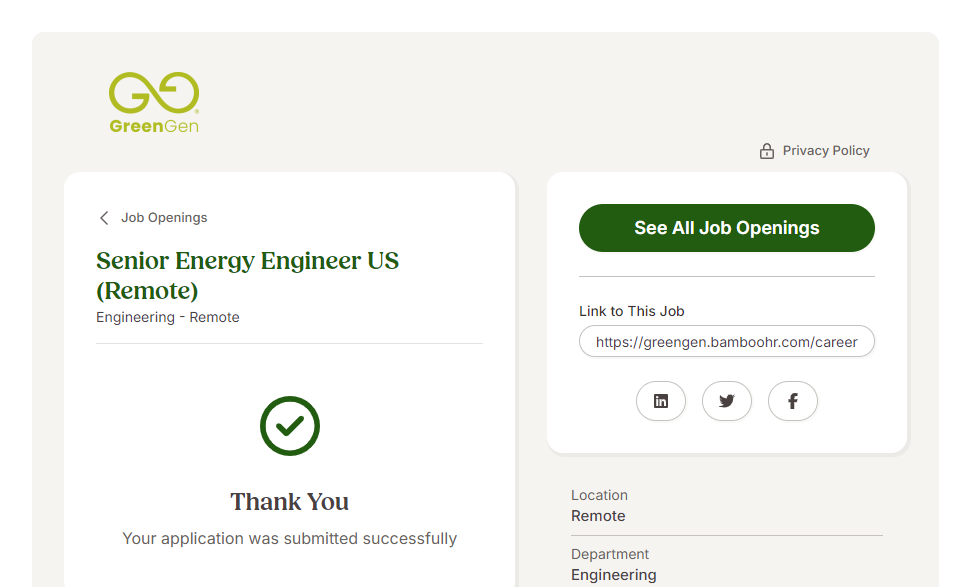Open the Privacy Policy link
The height and width of the screenshot is (587, 971).
(826, 151)
